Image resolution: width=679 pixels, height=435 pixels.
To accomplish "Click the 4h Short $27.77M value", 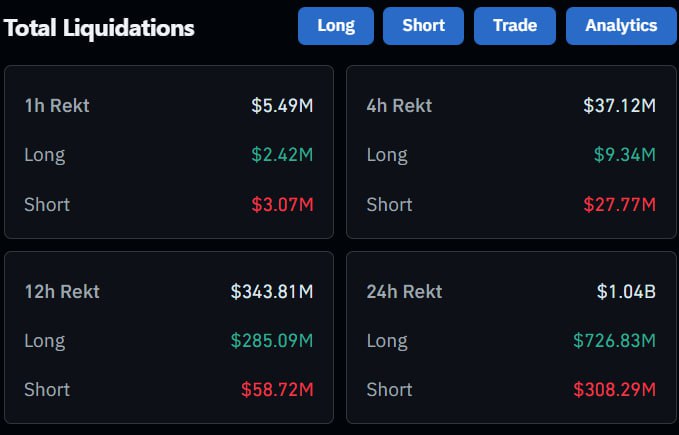I will (619, 205).
